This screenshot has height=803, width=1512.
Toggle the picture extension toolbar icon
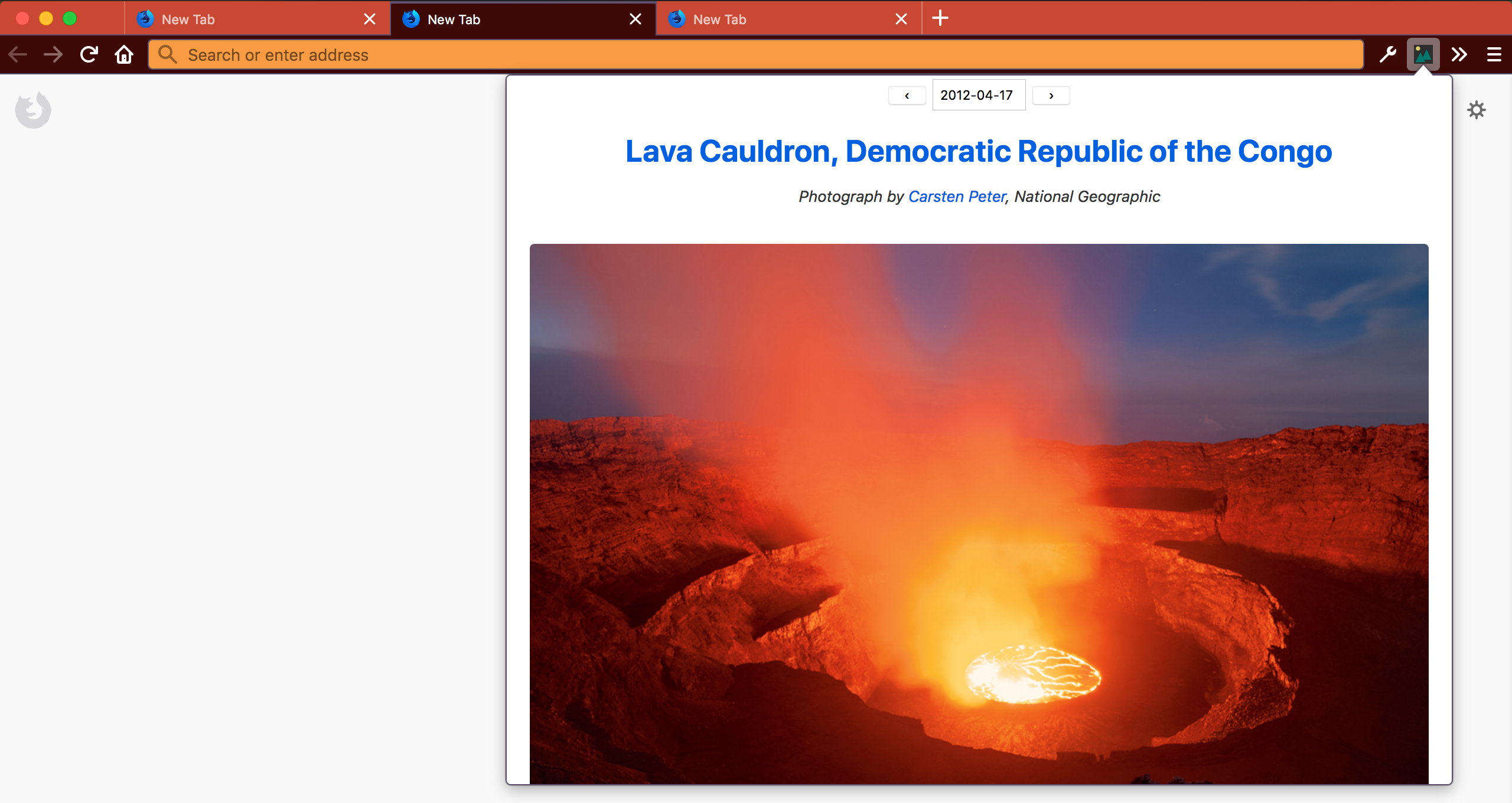1423,55
